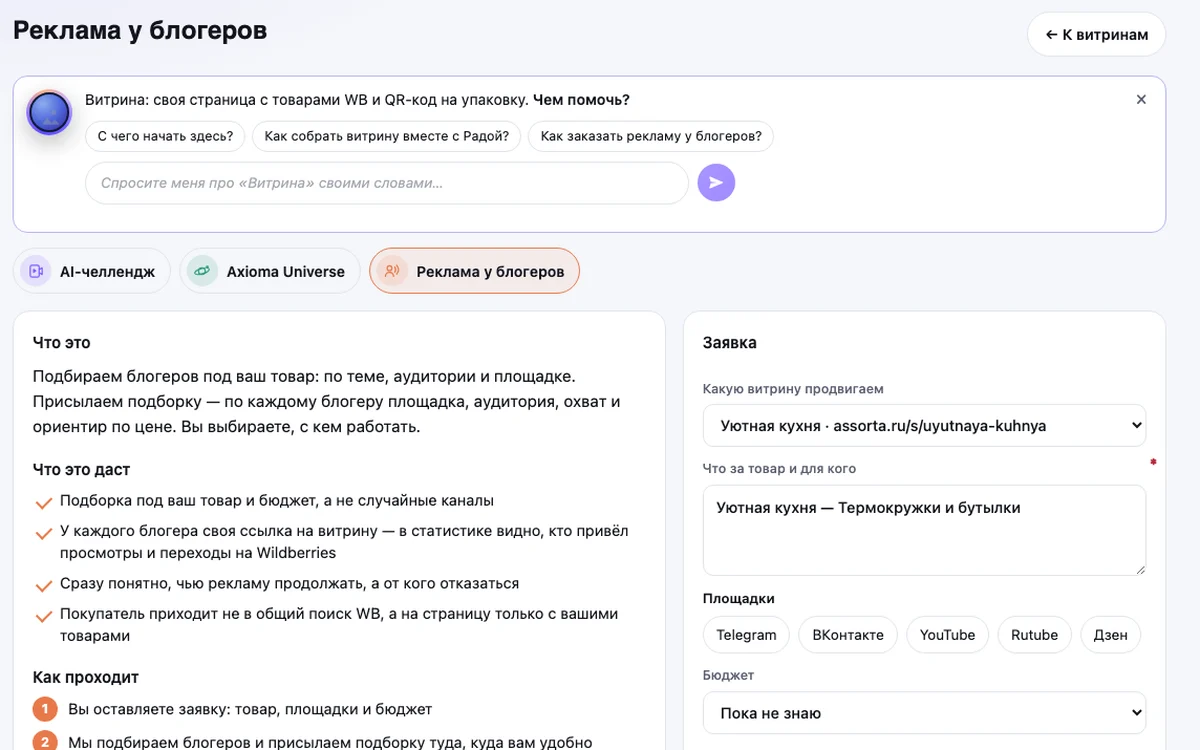The image size is (1200, 750).
Task: Click the text Вы оставляете заявку: товар, площадки и бюджет
Action: [x=250, y=709]
